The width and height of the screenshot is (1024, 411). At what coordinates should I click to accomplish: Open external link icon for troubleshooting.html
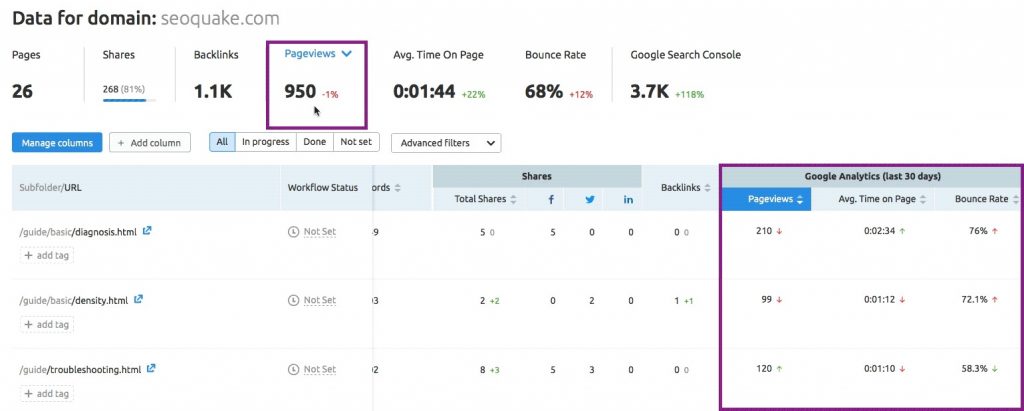pos(151,369)
